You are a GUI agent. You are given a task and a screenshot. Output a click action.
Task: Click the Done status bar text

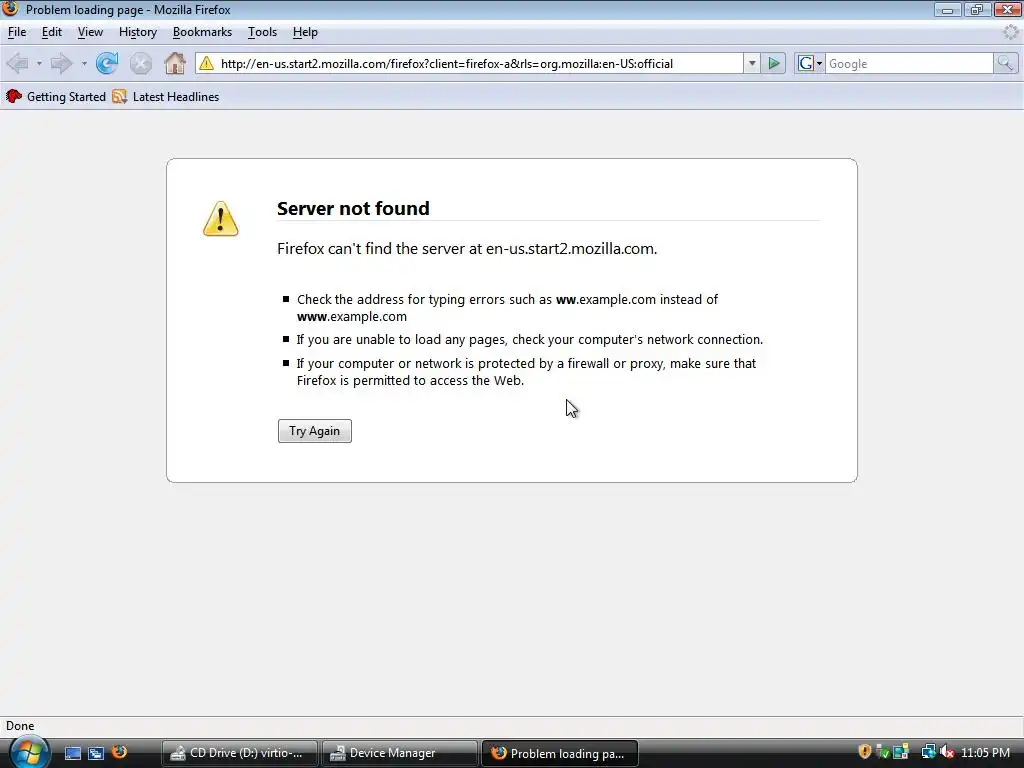[x=20, y=726]
